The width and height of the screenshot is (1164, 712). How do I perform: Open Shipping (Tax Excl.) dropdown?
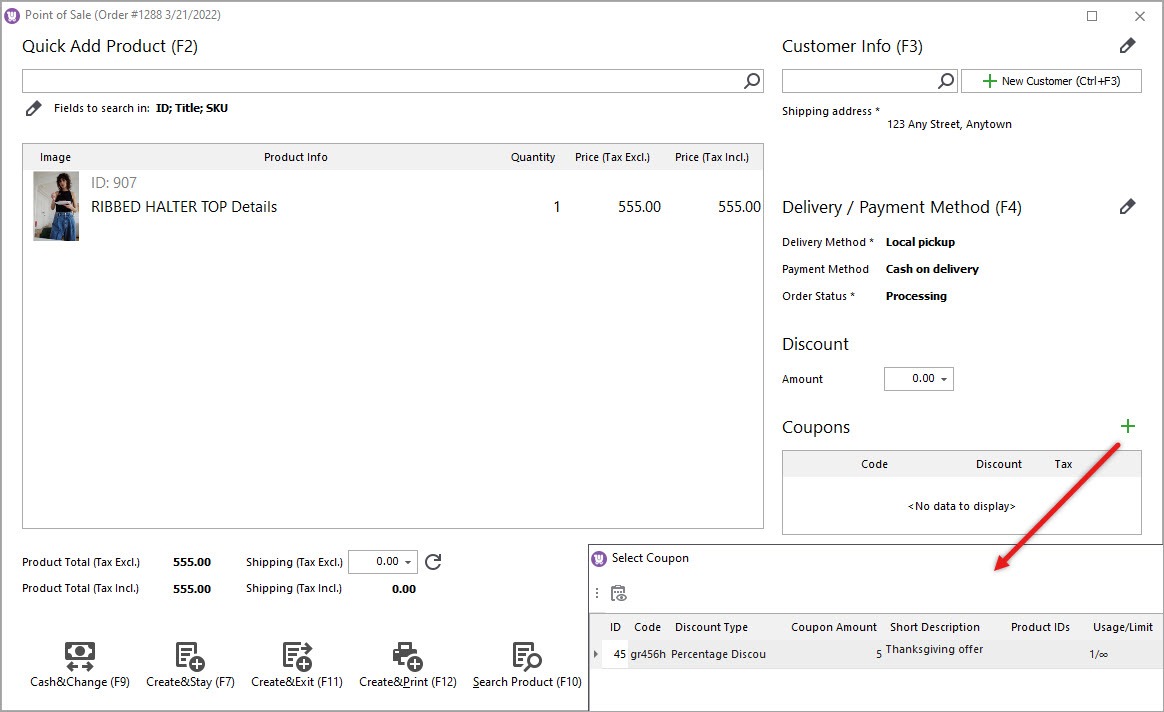pyautogui.click(x=408, y=562)
